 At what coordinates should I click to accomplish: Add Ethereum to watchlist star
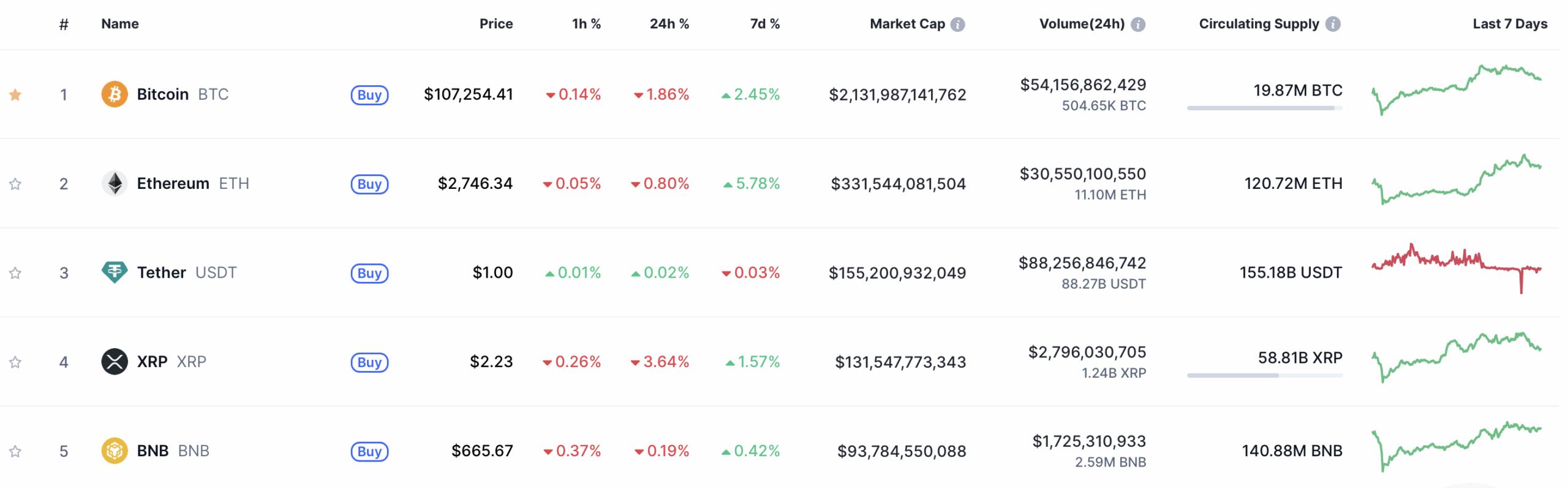[x=15, y=183]
